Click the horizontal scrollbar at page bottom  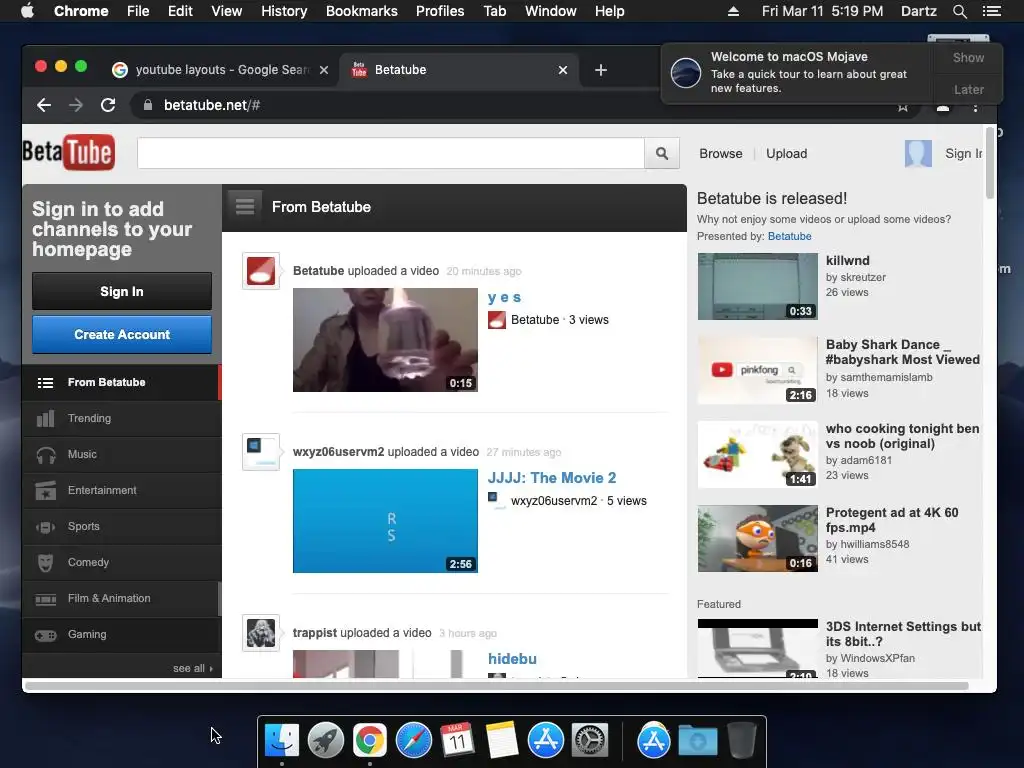pos(496,686)
